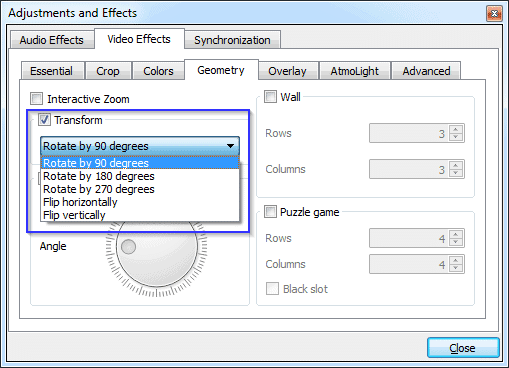Open the Overlay sub-tab
Viewport: 509px width, 368px height.
[x=288, y=71]
